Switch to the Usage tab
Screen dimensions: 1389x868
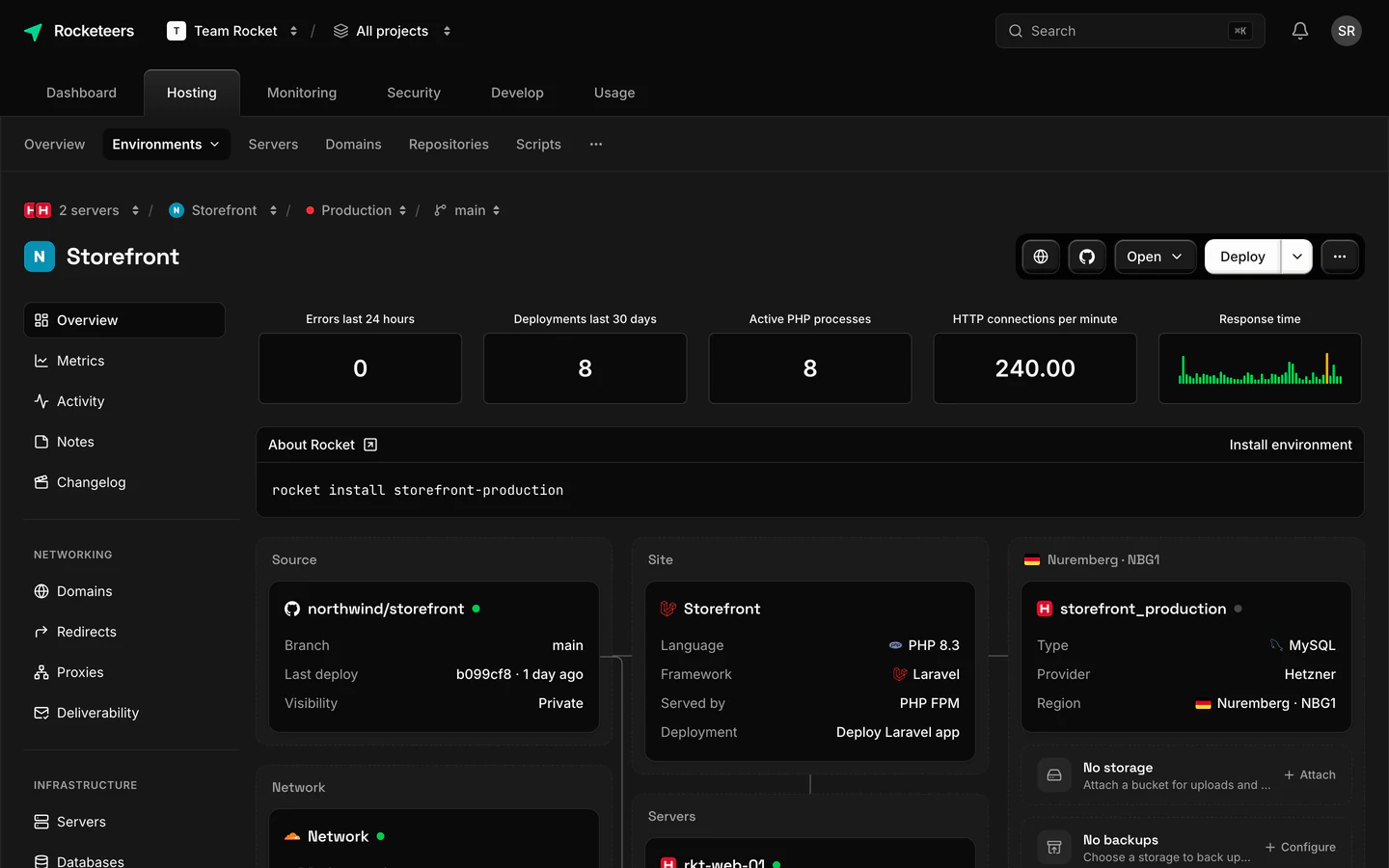(614, 93)
